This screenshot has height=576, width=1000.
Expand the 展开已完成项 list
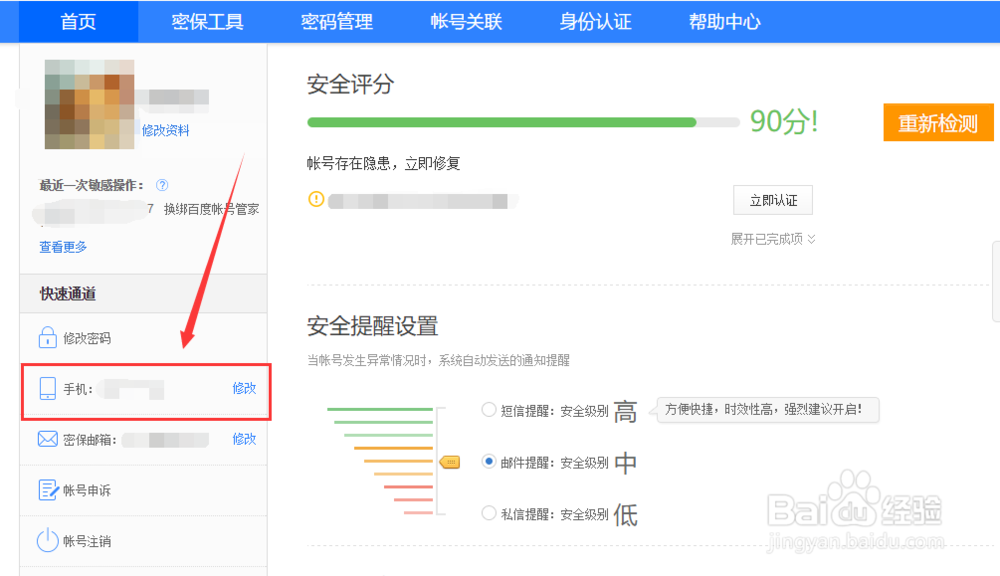point(773,239)
